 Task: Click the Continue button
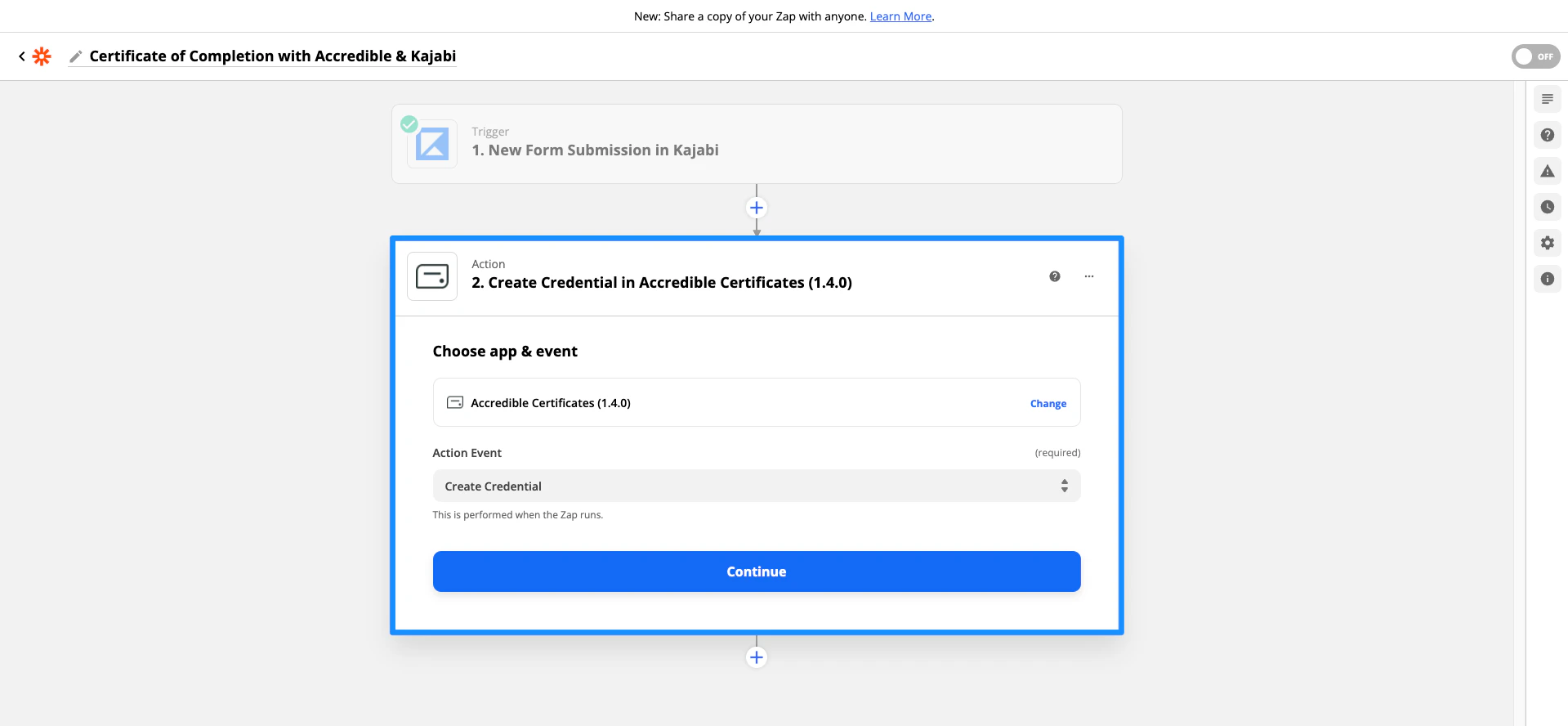(x=757, y=571)
